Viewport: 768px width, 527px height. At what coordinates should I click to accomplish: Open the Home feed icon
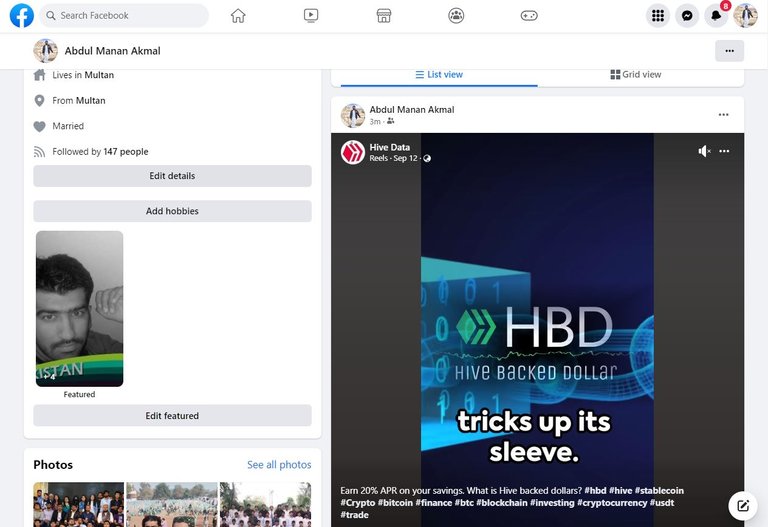click(x=238, y=16)
